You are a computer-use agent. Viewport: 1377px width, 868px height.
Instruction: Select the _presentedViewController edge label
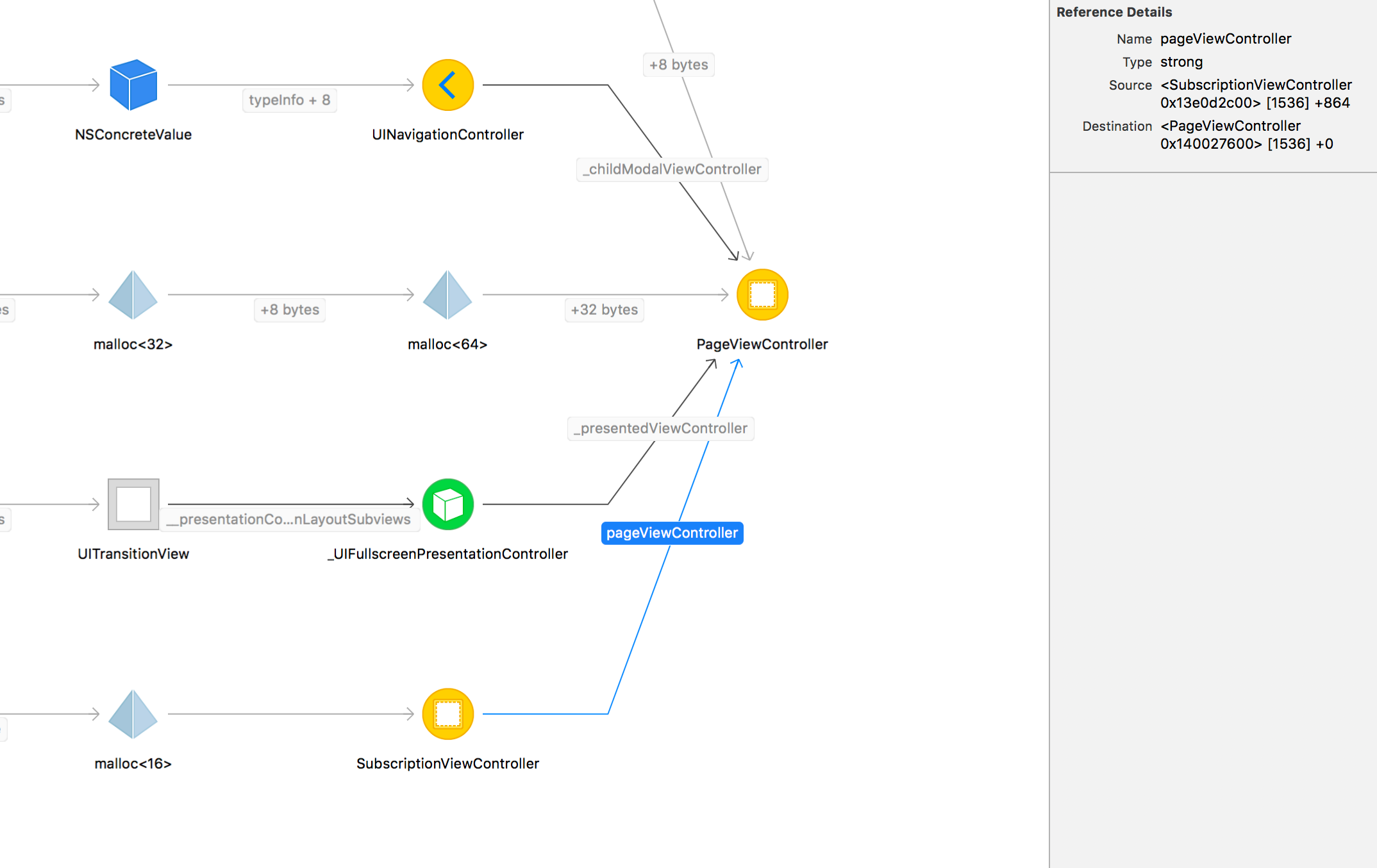[660, 428]
